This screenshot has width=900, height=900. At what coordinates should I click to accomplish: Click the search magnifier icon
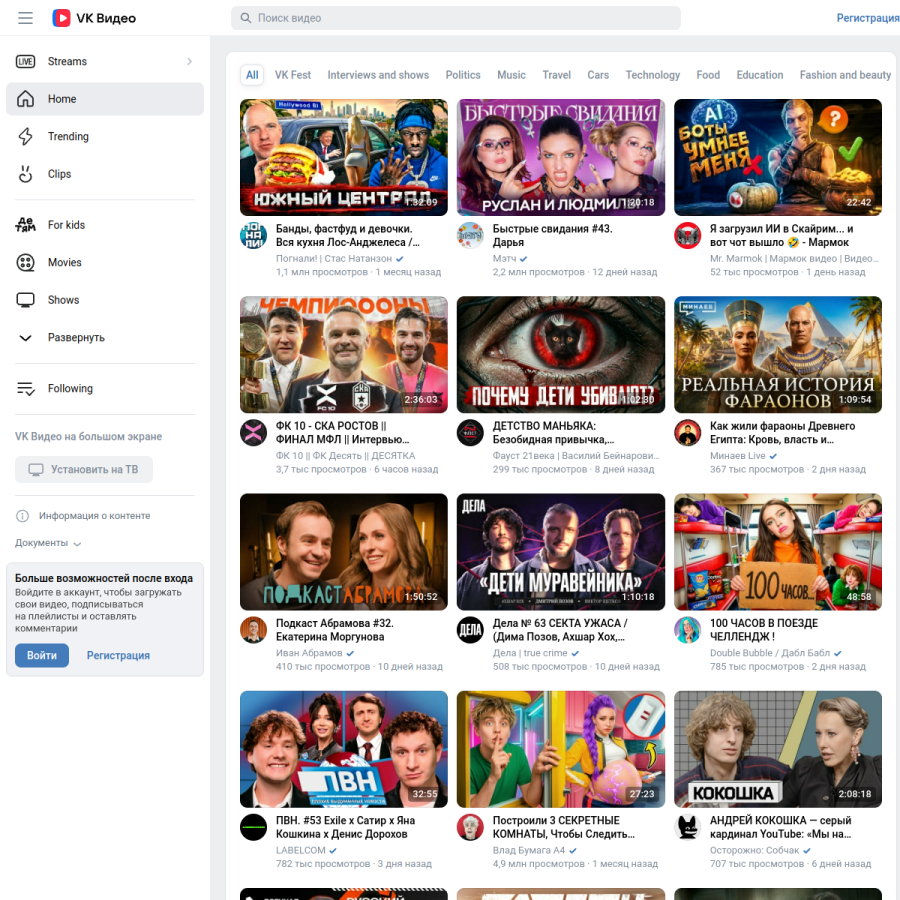(x=246, y=18)
